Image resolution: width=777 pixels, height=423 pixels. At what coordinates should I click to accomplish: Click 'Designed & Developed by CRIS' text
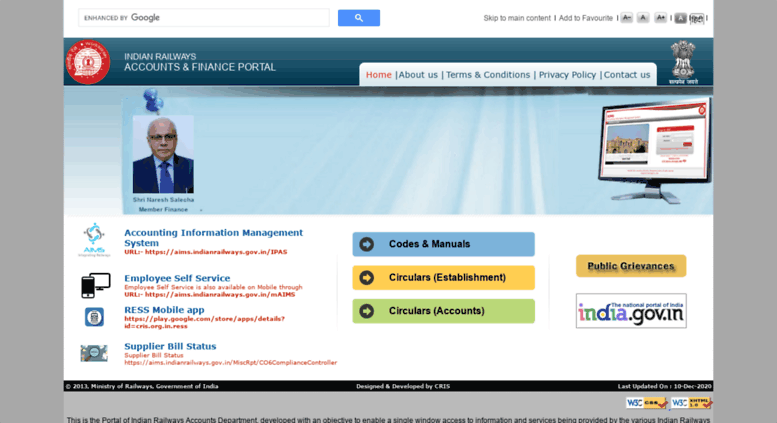click(x=403, y=386)
